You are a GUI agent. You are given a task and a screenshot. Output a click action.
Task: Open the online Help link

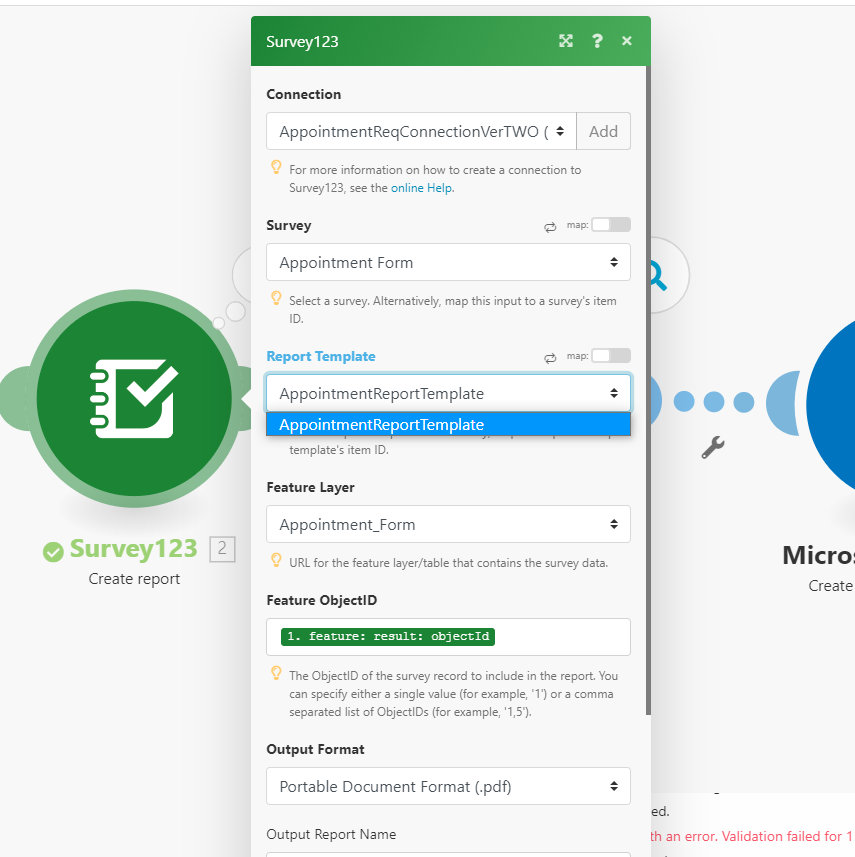[421, 188]
